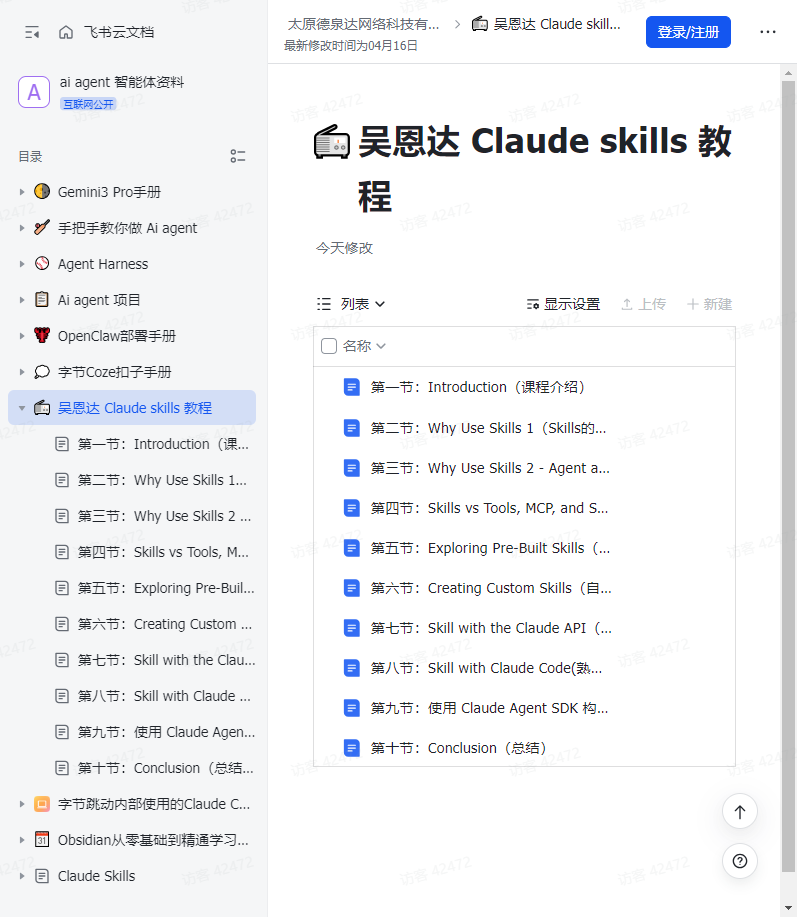The width and height of the screenshot is (797, 917).
Task: Open list row 第二节：Why Use Skills 1
Action: (x=525, y=428)
